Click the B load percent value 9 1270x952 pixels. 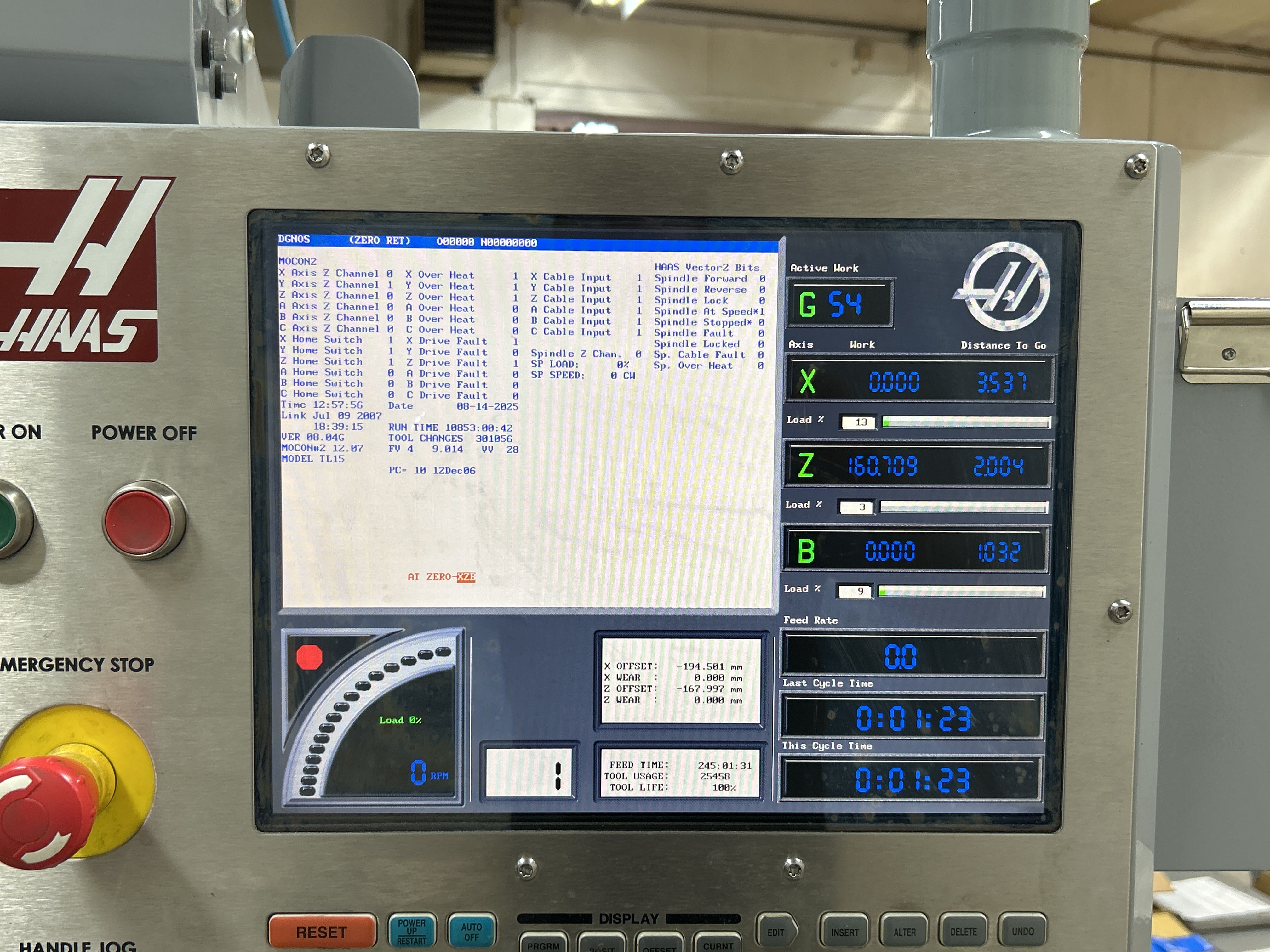pos(855,592)
